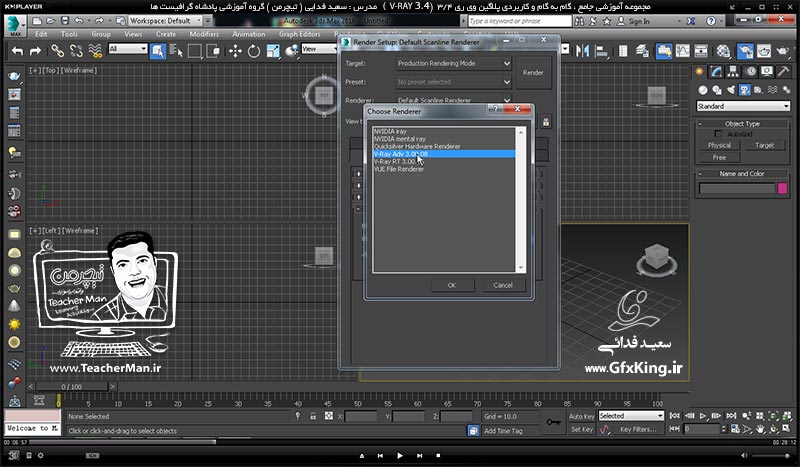
Task: Click the Render Setup teapot icon
Action: tap(745, 51)
